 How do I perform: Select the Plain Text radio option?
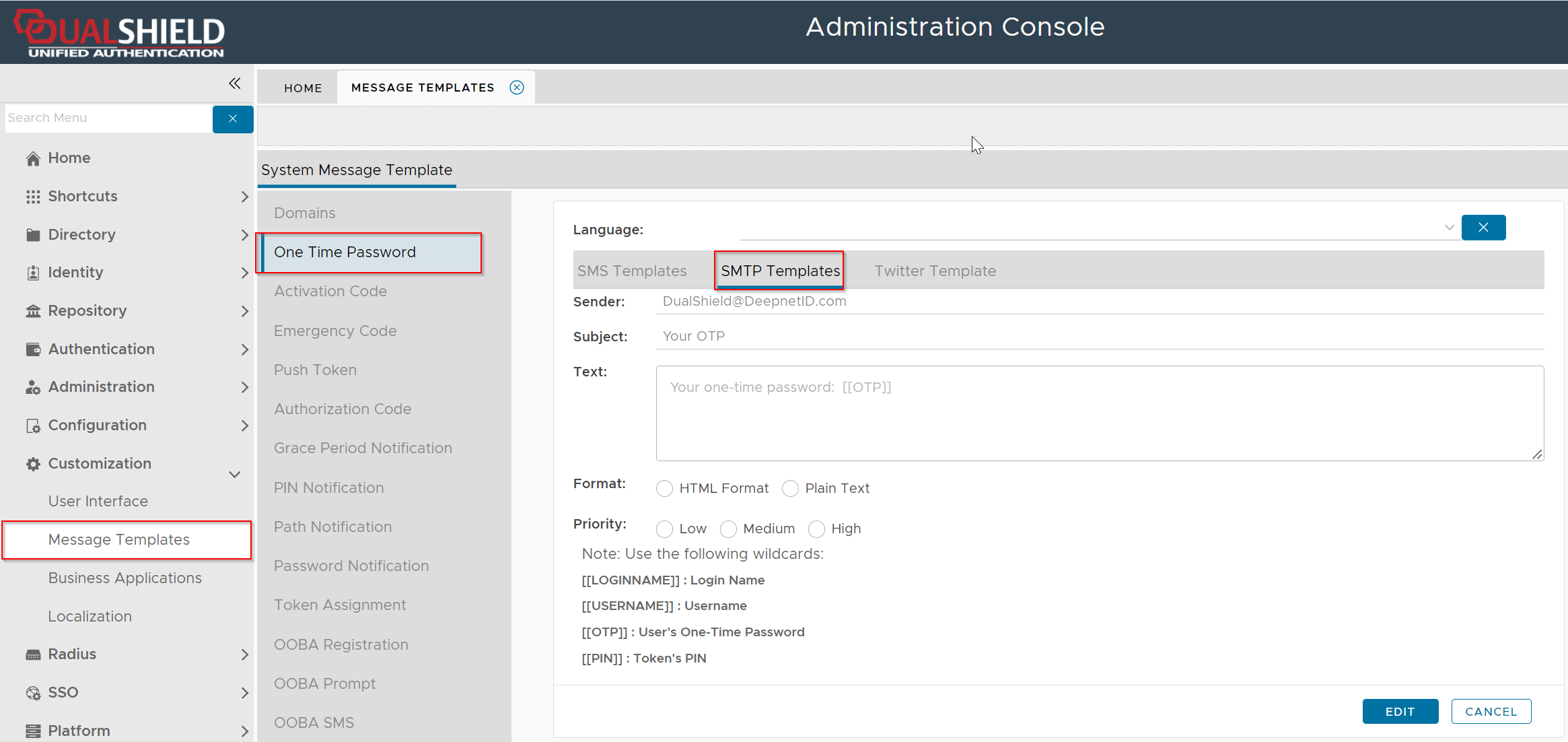[x=790, y=489]
